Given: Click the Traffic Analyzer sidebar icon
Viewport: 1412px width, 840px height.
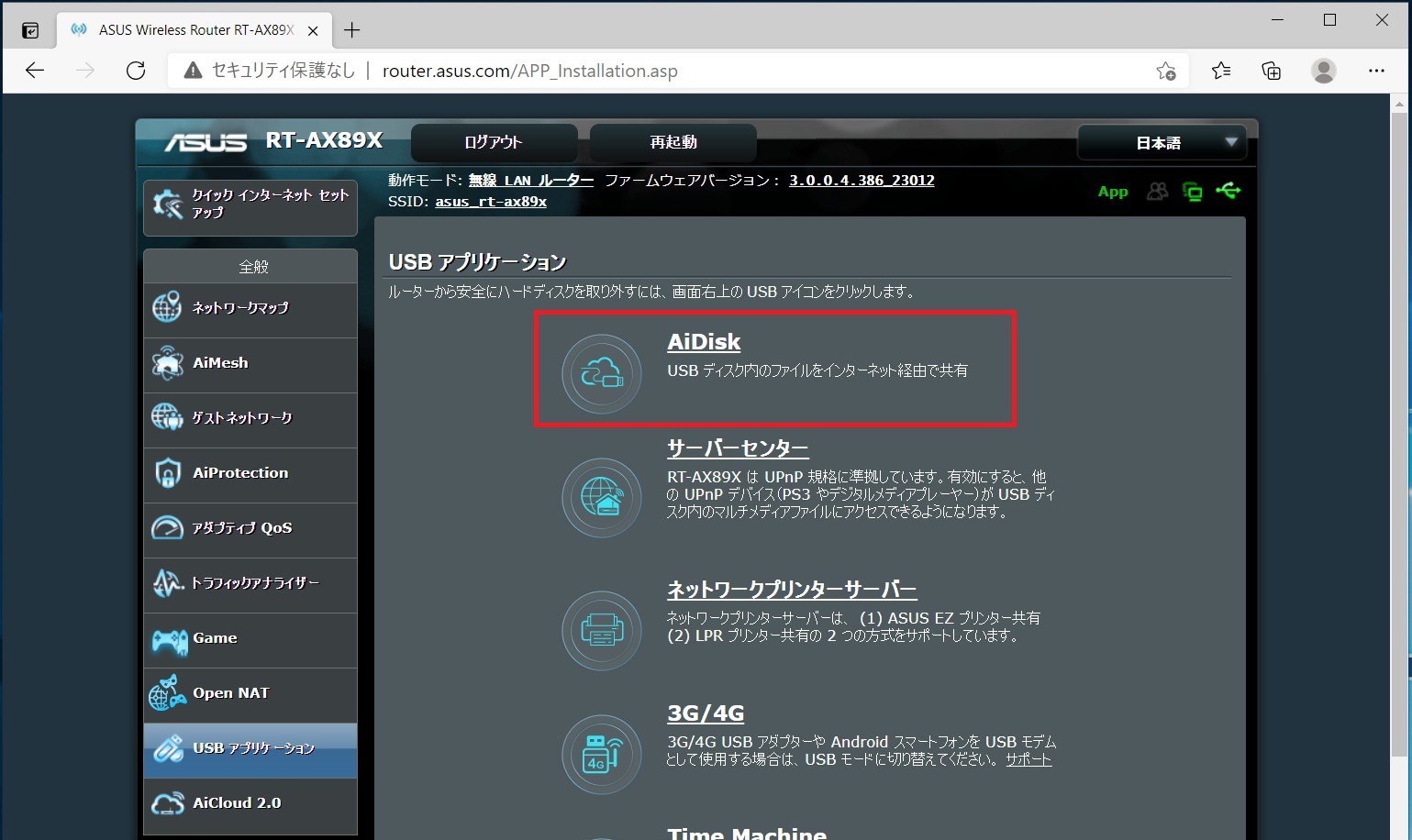Looking at the screenshot, I should (168, 582).
